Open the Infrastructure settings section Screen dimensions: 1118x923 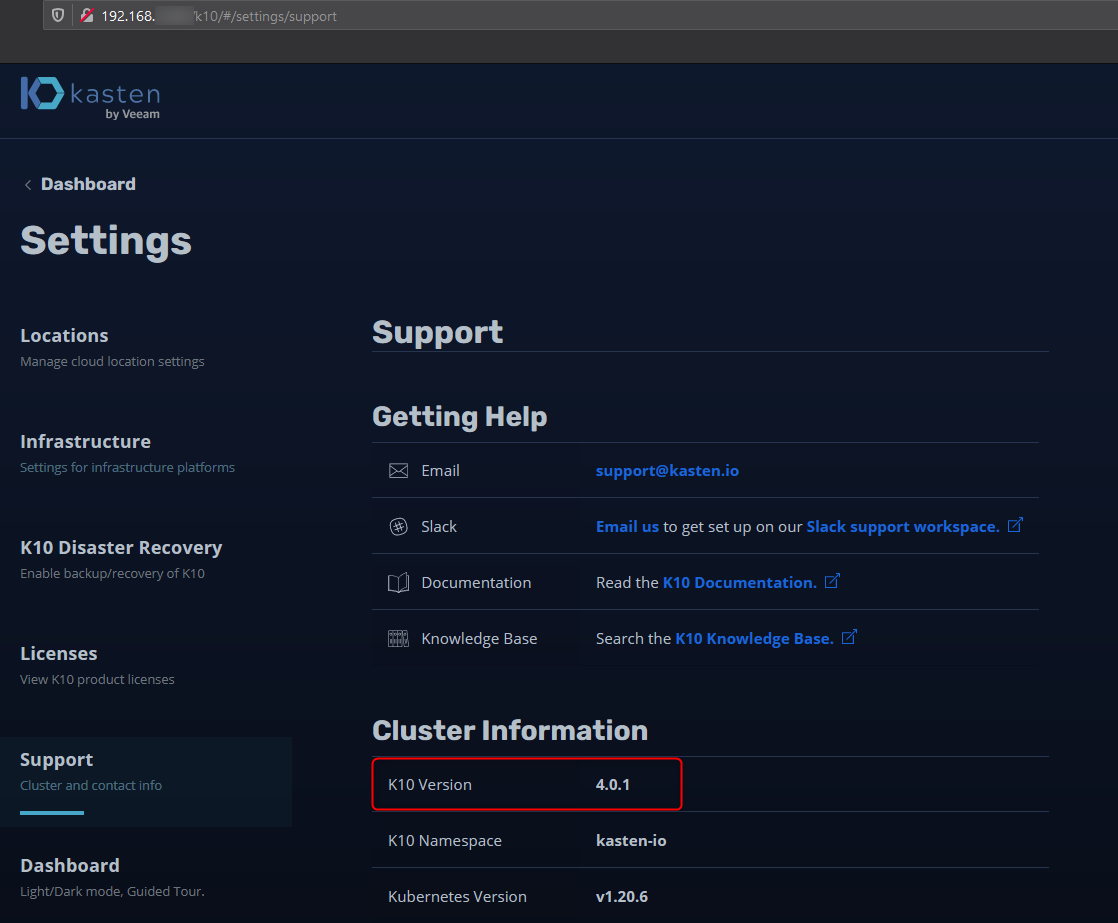pyautogui.click(x=85, y=442)
